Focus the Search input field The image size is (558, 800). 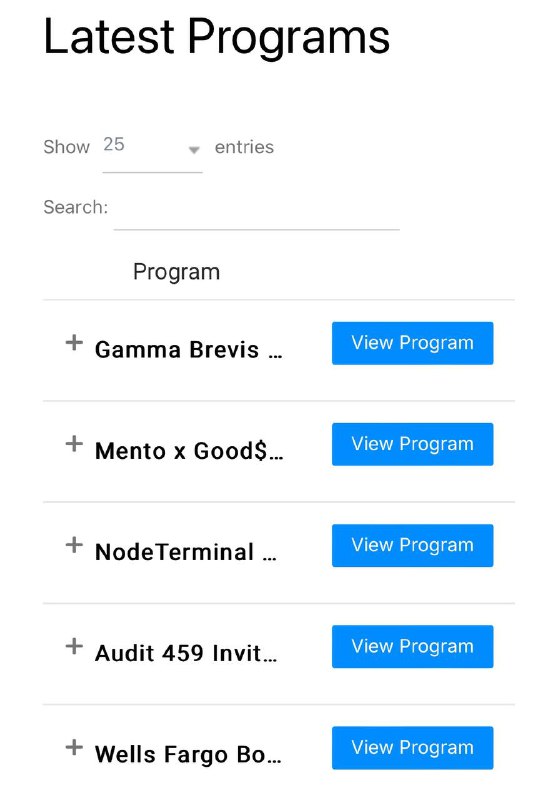pyautogui.click(x=257, y=209)
